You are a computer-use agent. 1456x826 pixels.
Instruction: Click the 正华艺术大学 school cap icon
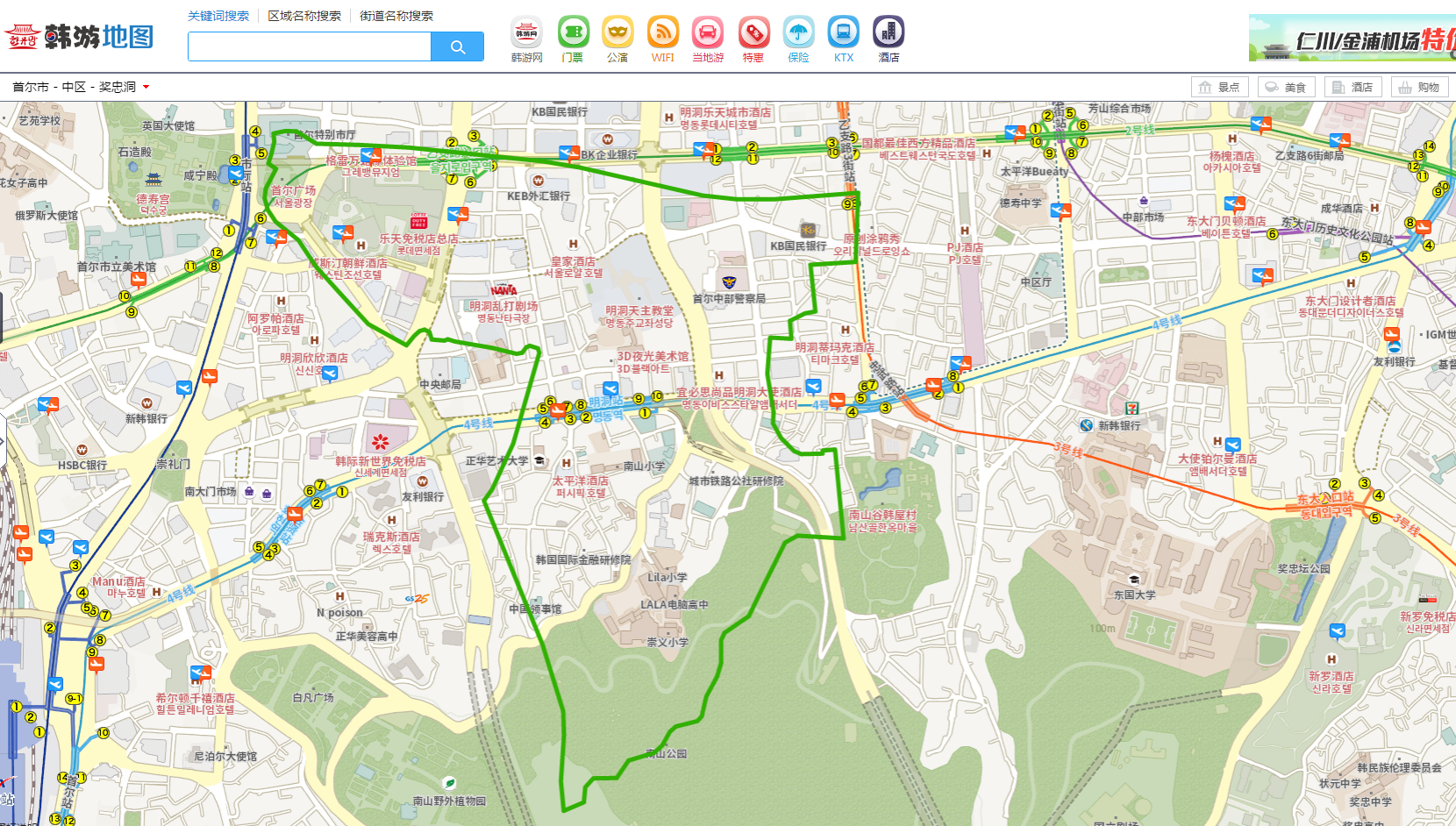pyautogui.click(x=539, y=460)
